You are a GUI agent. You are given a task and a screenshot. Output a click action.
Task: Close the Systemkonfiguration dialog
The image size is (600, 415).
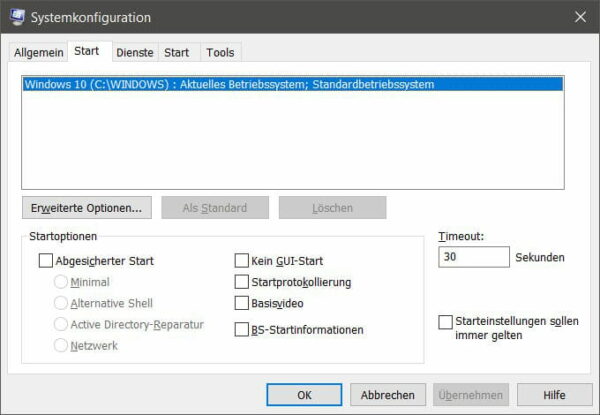[580, 17]
